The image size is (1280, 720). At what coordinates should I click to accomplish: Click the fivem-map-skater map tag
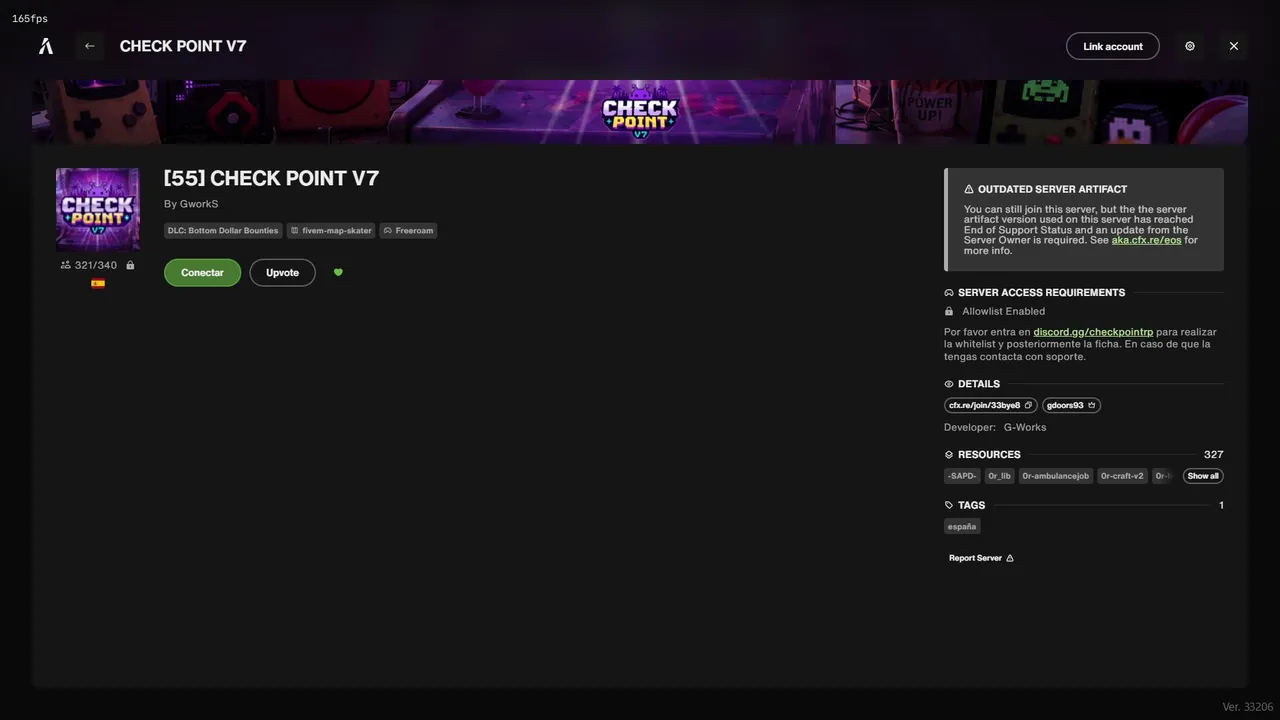point(331,231)
